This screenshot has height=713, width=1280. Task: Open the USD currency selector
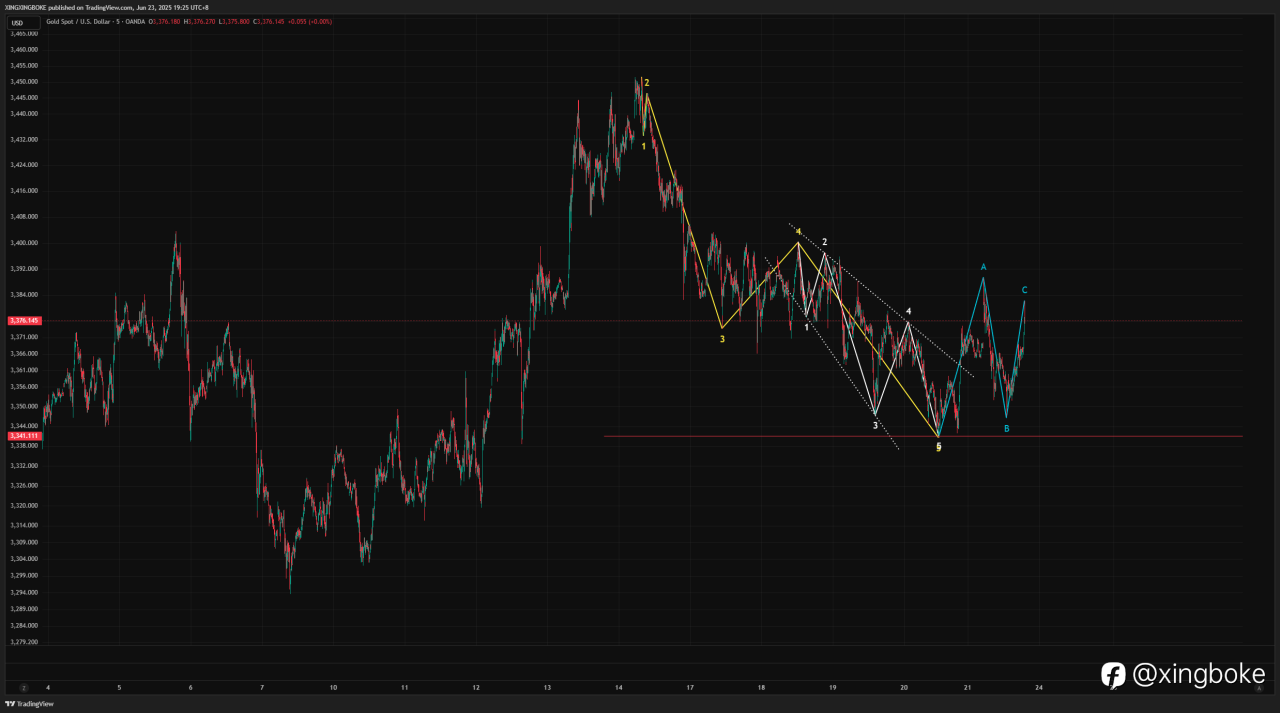tap(18, 23)
